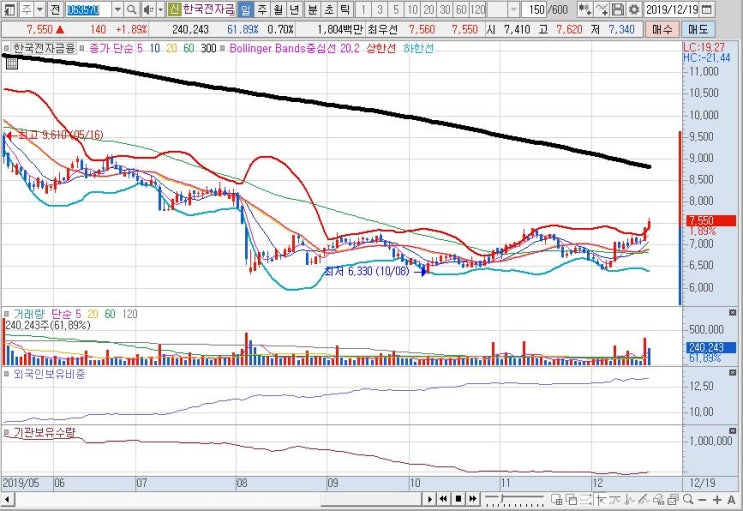This screenshot has width=743, height=511.
Task: Click the 한국전자금 stock name label
Action: 208,9
